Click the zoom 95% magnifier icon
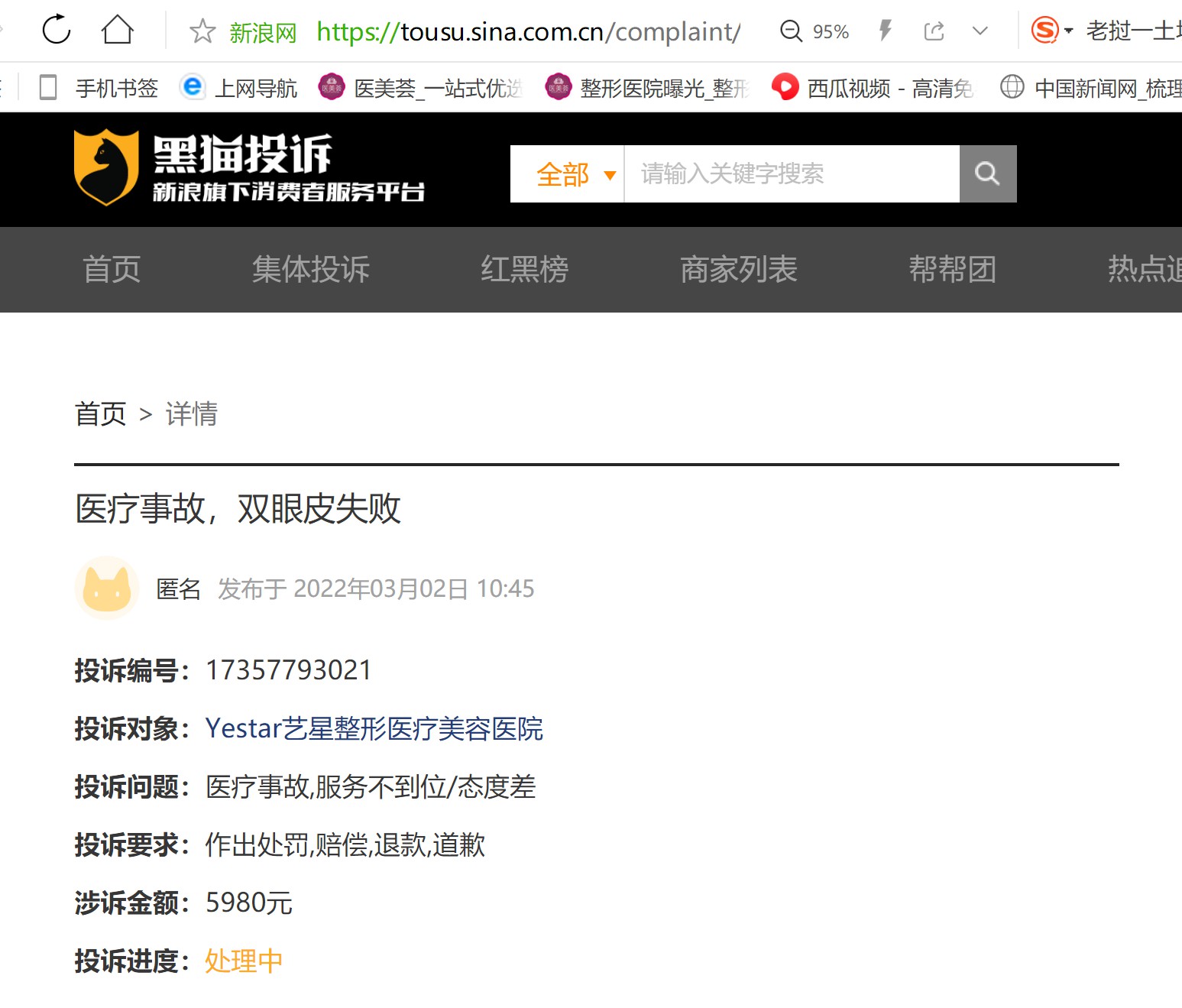 791,31
